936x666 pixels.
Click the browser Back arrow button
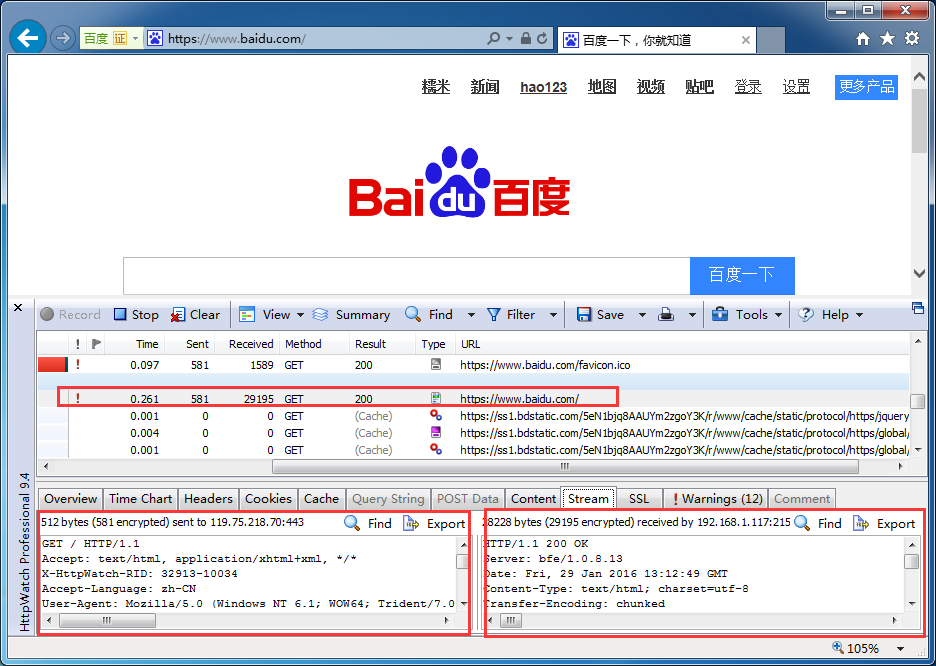[27, 38]
